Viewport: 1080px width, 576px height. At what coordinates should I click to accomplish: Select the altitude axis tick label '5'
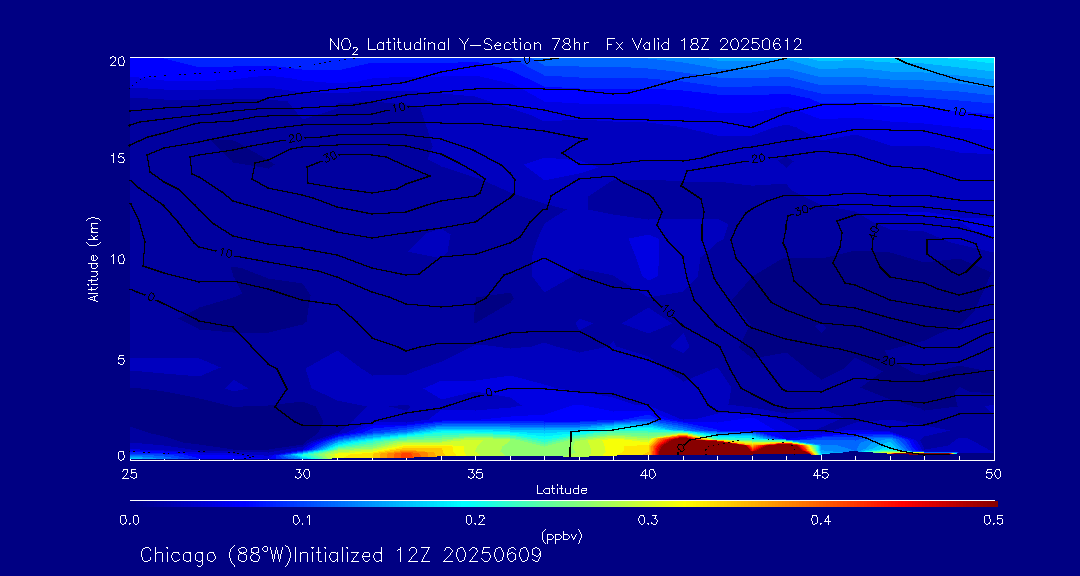121,359
